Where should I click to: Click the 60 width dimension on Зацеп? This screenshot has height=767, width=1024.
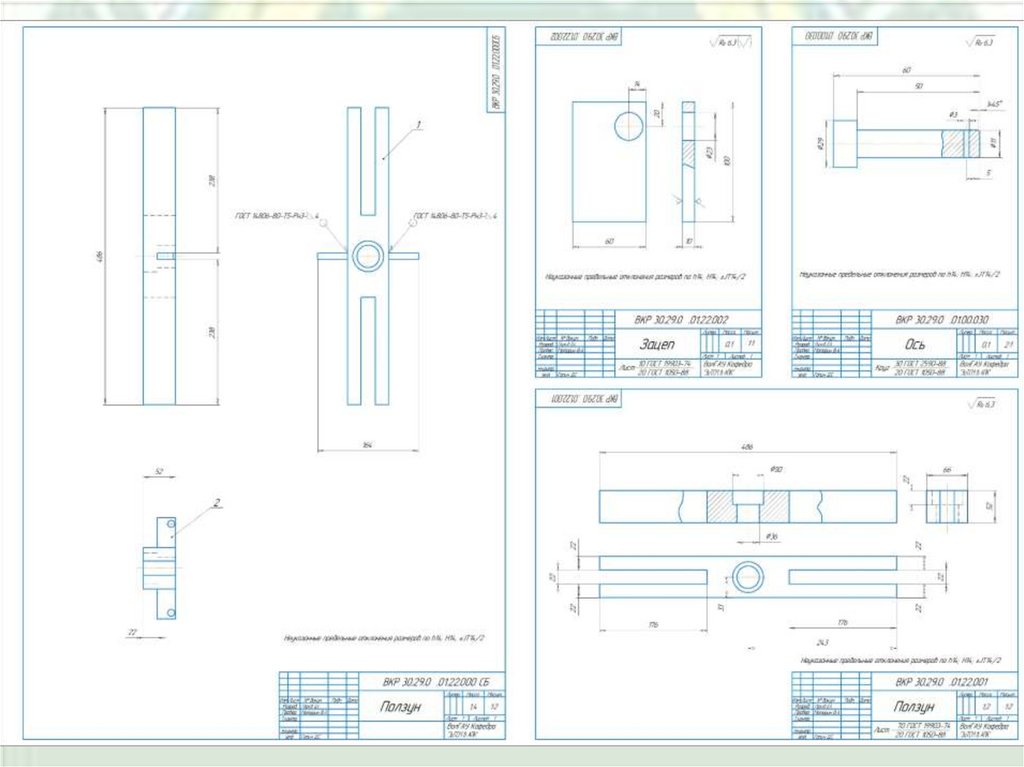pos(609,241)
